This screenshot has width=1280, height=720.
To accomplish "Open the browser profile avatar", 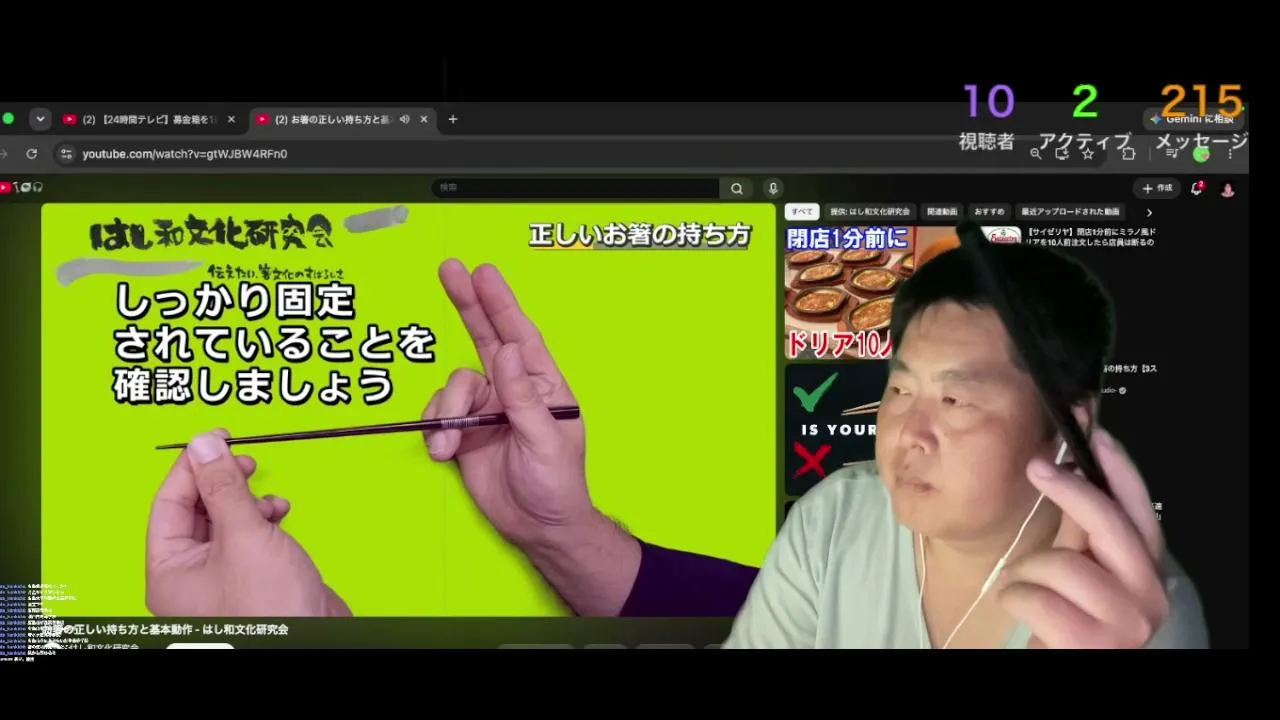I will click(x=1201, y=154).
